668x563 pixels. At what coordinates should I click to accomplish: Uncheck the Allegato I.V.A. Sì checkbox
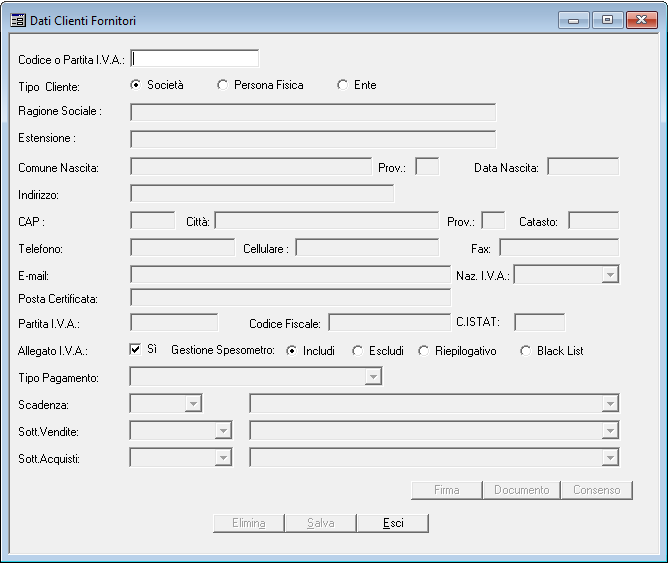136,350
